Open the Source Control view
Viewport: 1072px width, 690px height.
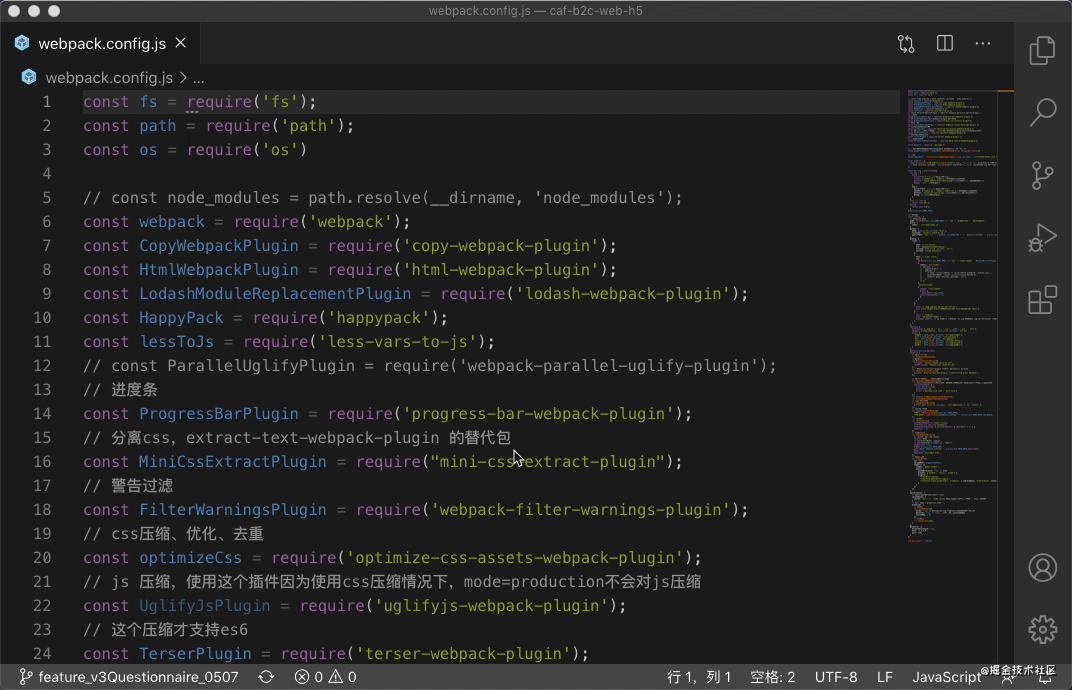(1043, 175)
